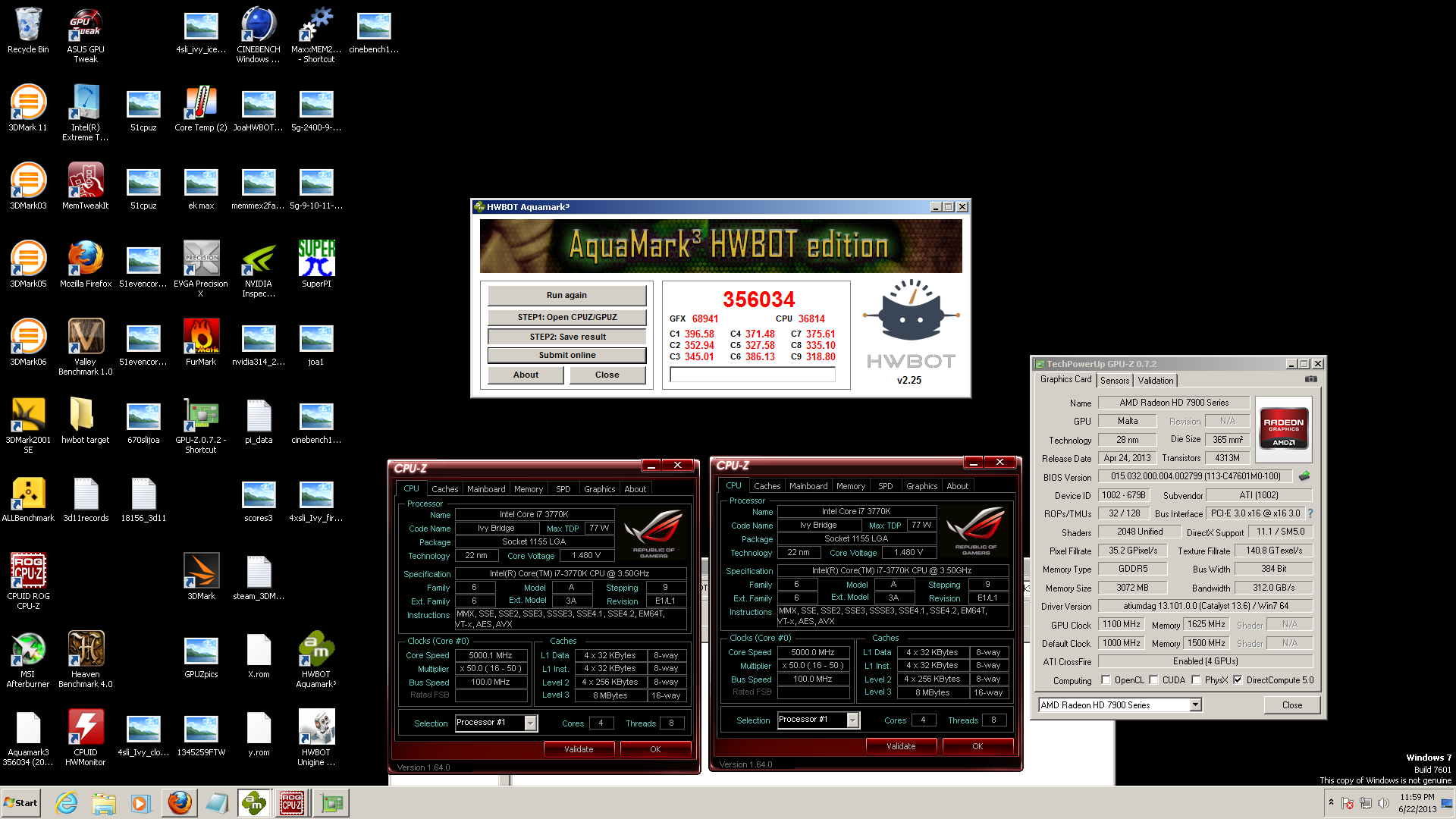Open 3DMark2001 SE desktop icon

28,425
